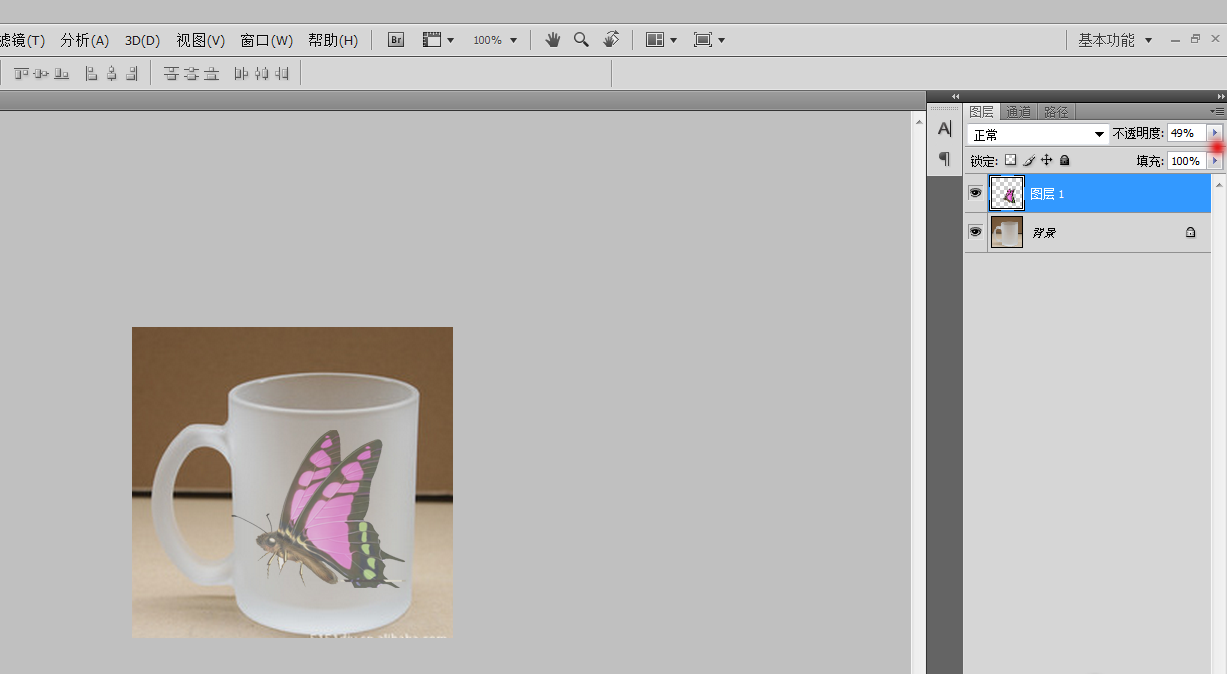Launch Adobe Bridge with the Br icon
This screenshot has width=1227, height=674.
[396, 40]
